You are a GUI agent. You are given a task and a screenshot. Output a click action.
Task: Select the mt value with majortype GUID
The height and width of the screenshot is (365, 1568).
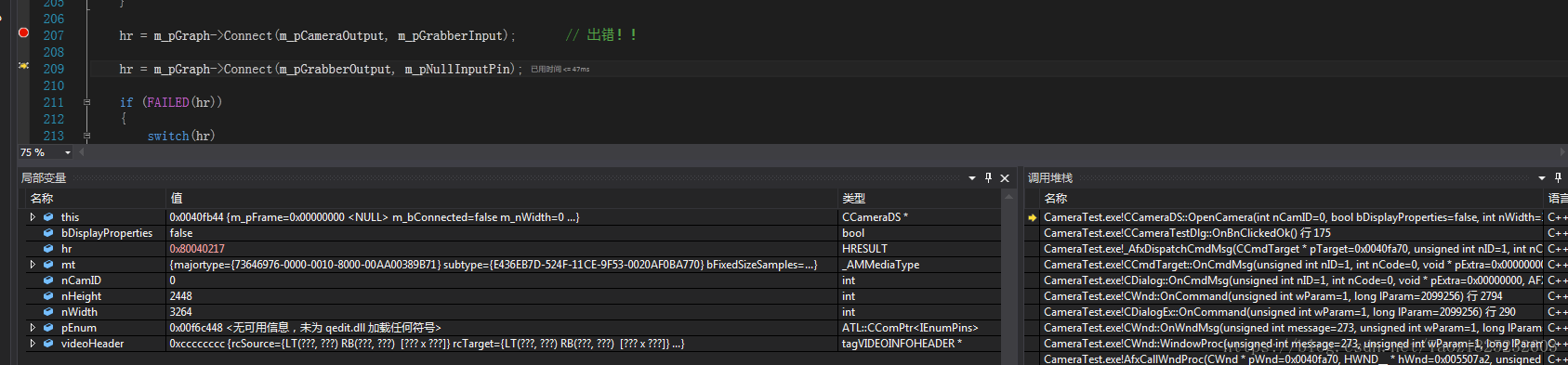click(493, 265)
